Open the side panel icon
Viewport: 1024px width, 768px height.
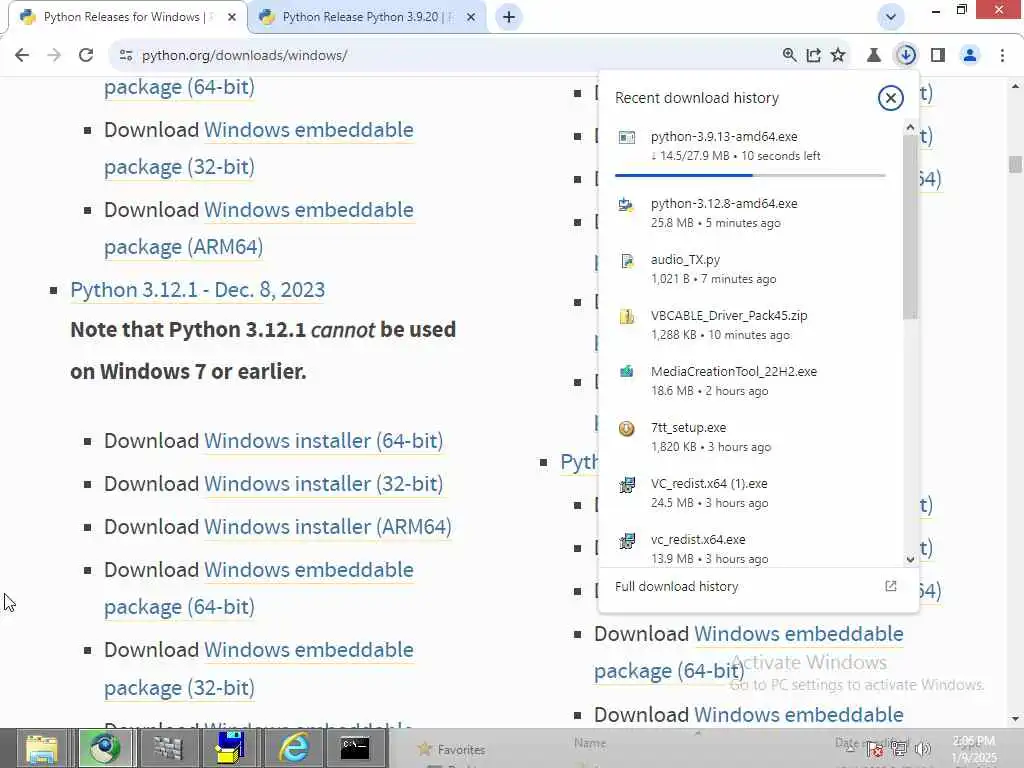point(938,56)
